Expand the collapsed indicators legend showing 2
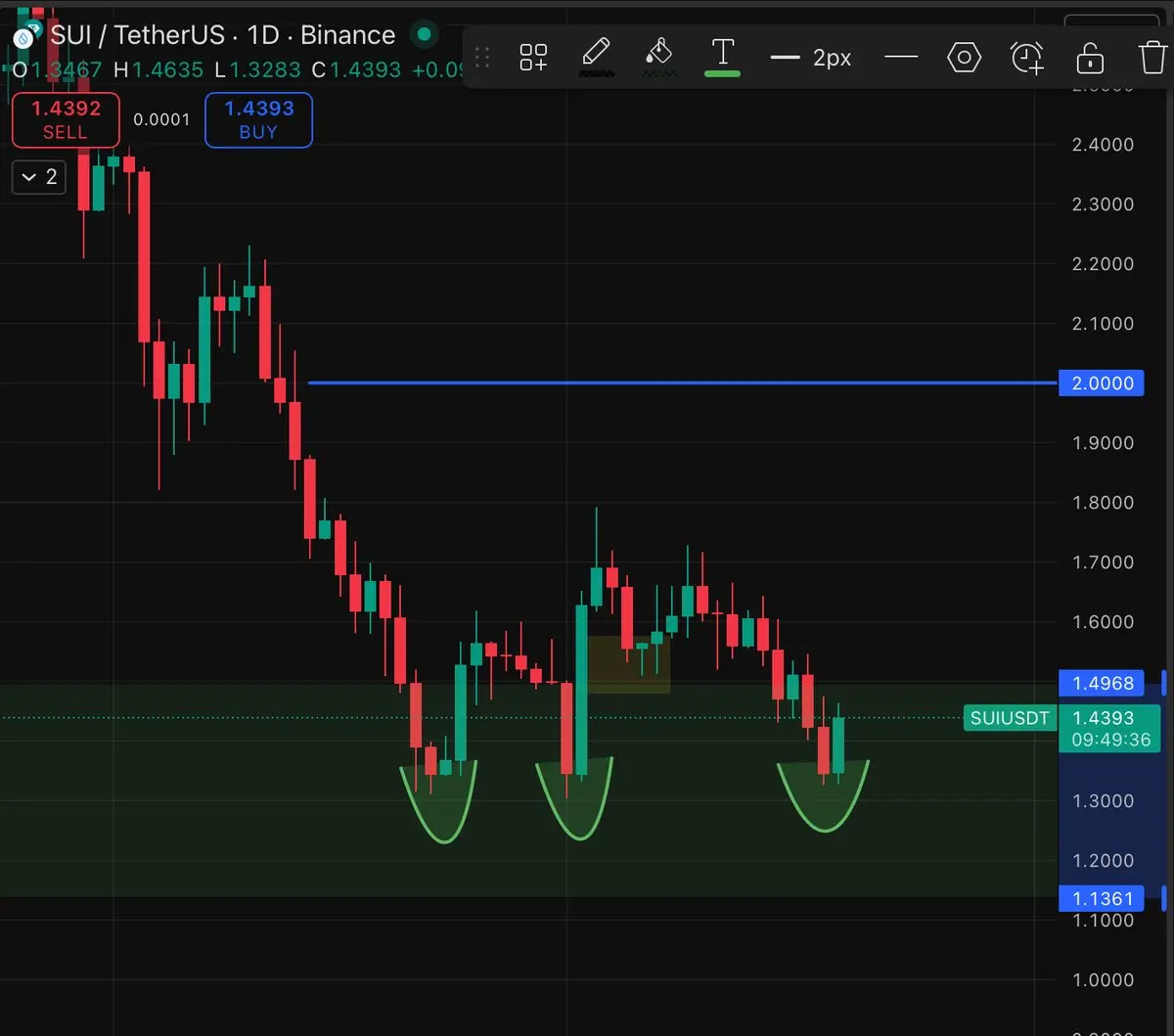 click(39, 177)
